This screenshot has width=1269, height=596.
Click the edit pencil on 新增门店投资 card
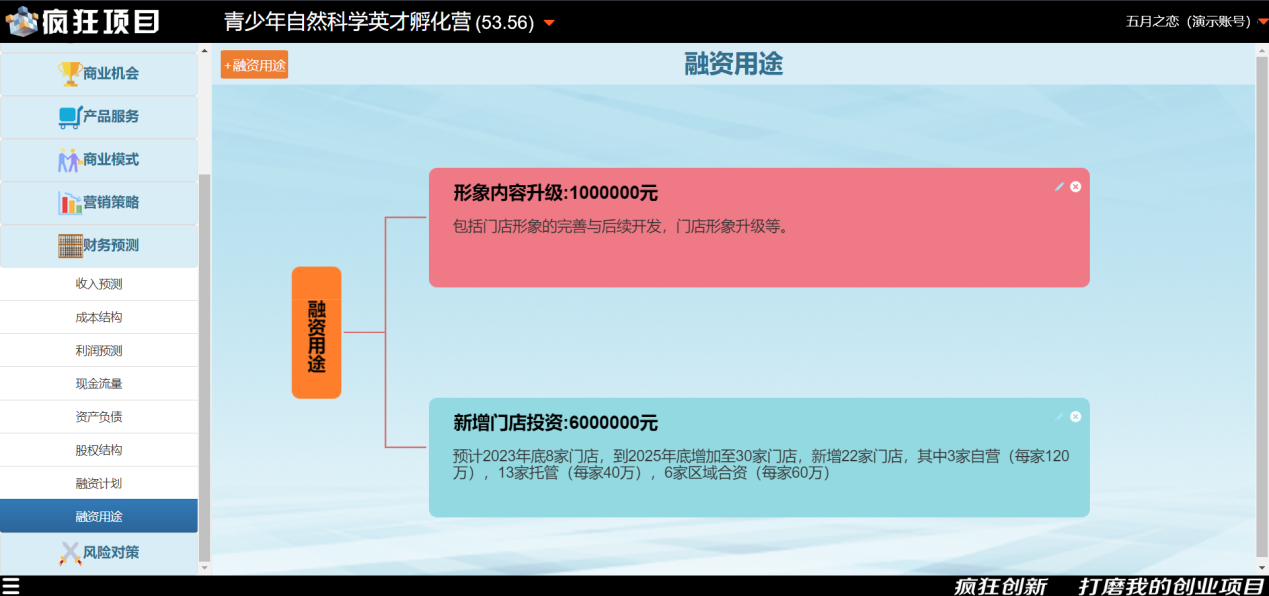coord(1059,417)
